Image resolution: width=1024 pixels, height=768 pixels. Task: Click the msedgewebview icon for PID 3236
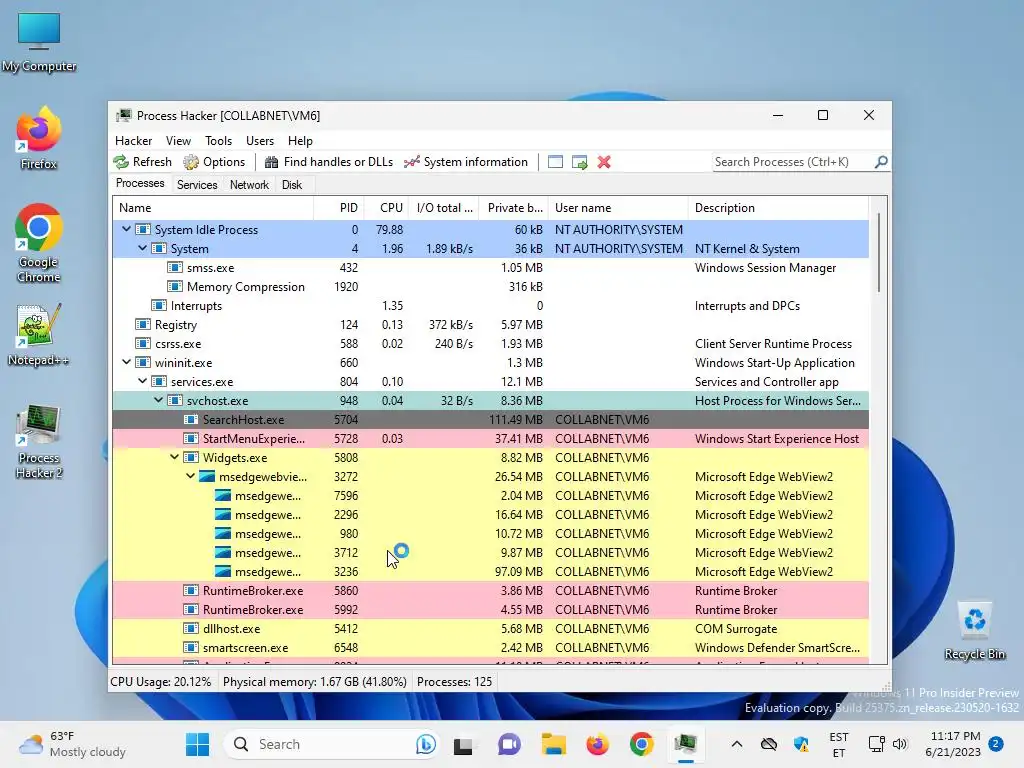(x=223, y=571)
